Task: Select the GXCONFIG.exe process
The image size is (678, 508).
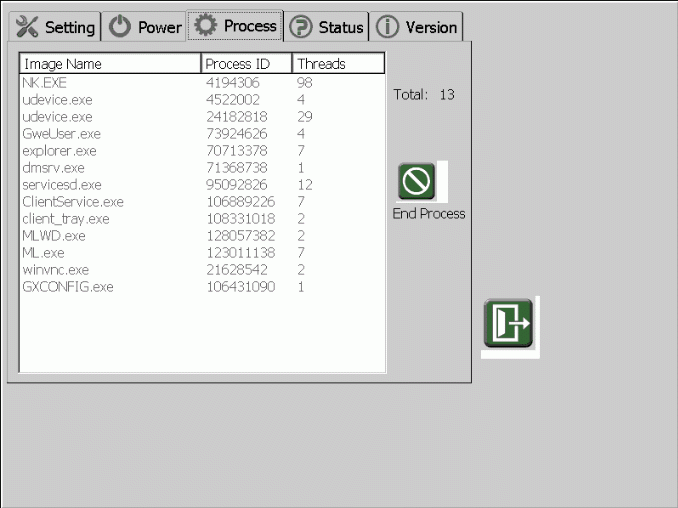Action: click(x=67, y=287)
